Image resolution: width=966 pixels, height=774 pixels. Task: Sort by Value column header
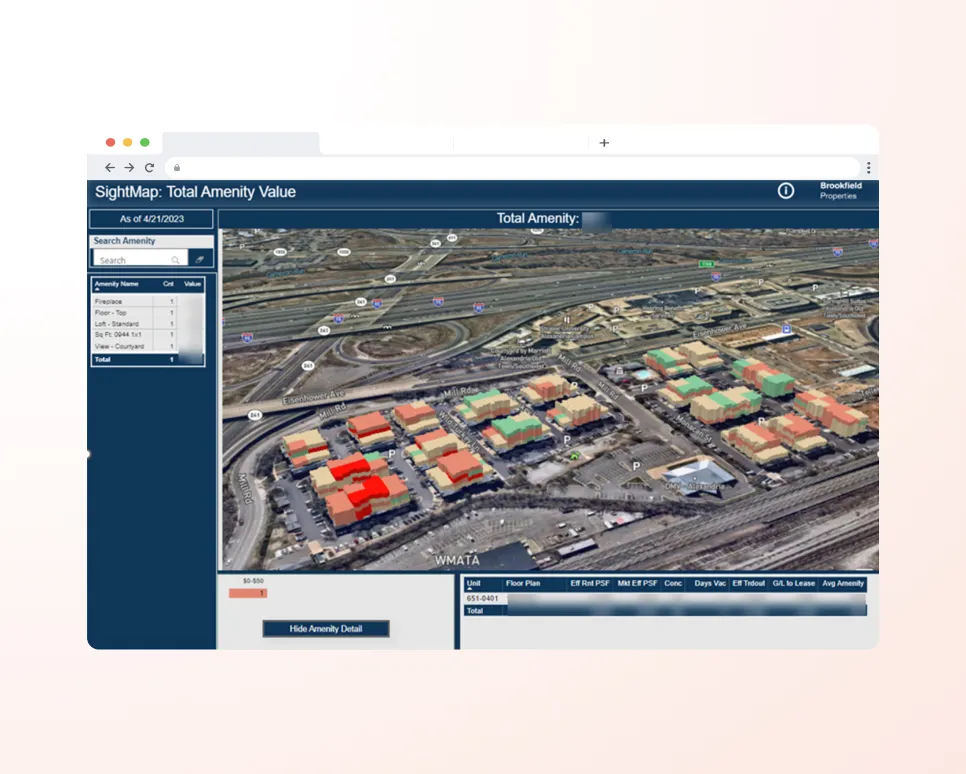pos(192,284)
